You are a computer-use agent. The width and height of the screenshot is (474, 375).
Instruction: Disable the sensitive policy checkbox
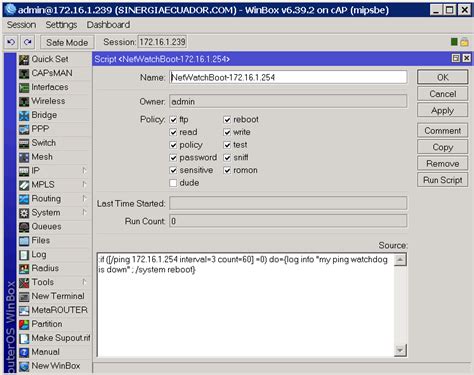click(x=173, y=170)
